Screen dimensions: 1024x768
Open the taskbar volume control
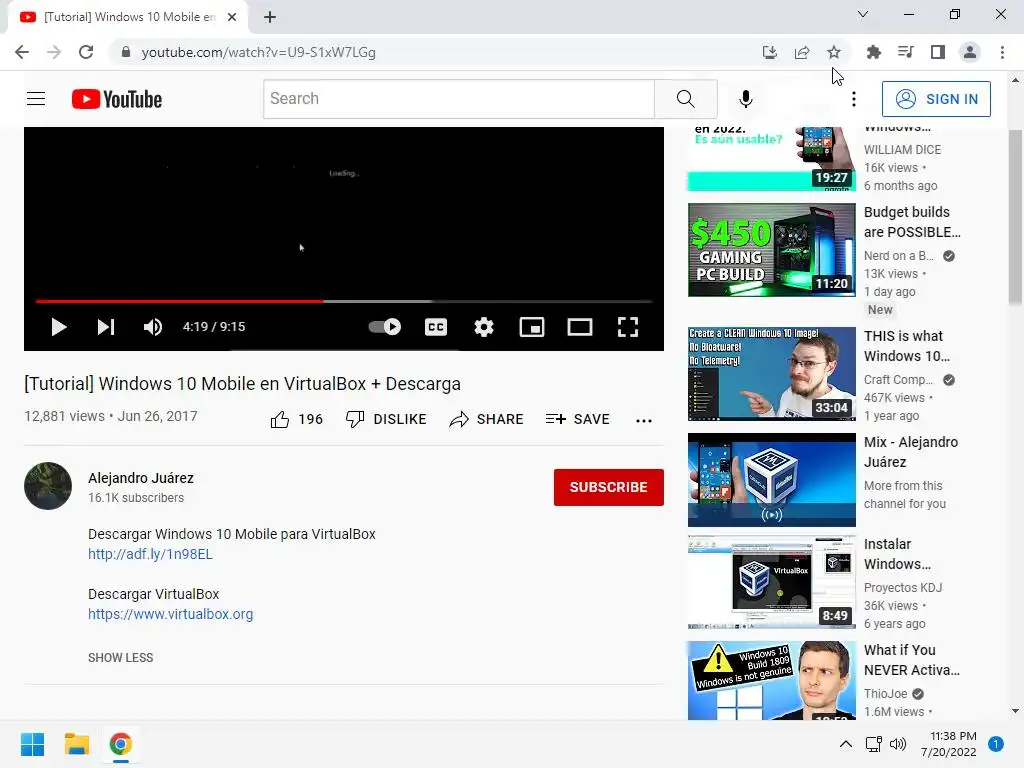(898, 744)
